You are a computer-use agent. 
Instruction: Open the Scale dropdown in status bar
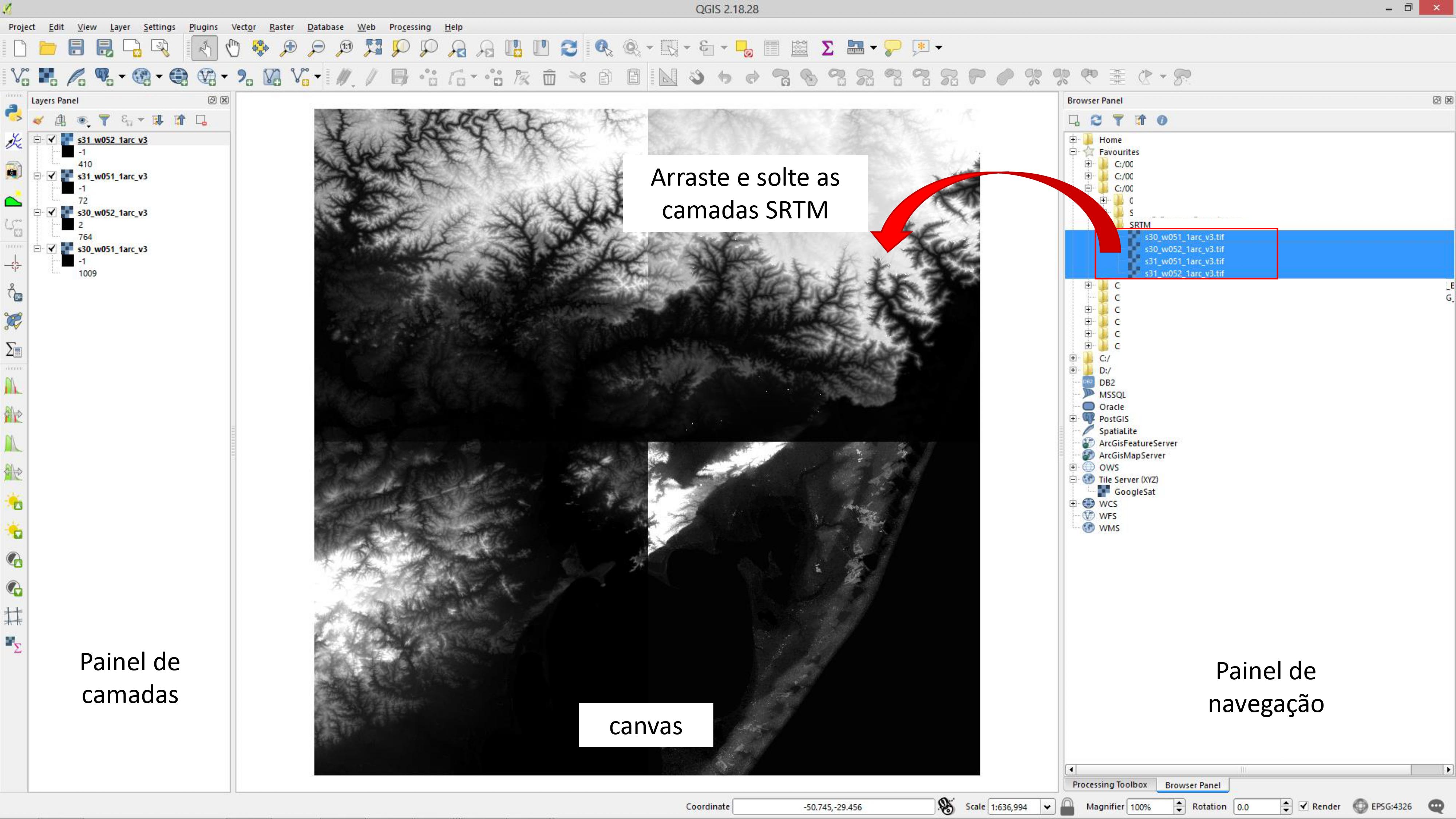pos(1047,807)
